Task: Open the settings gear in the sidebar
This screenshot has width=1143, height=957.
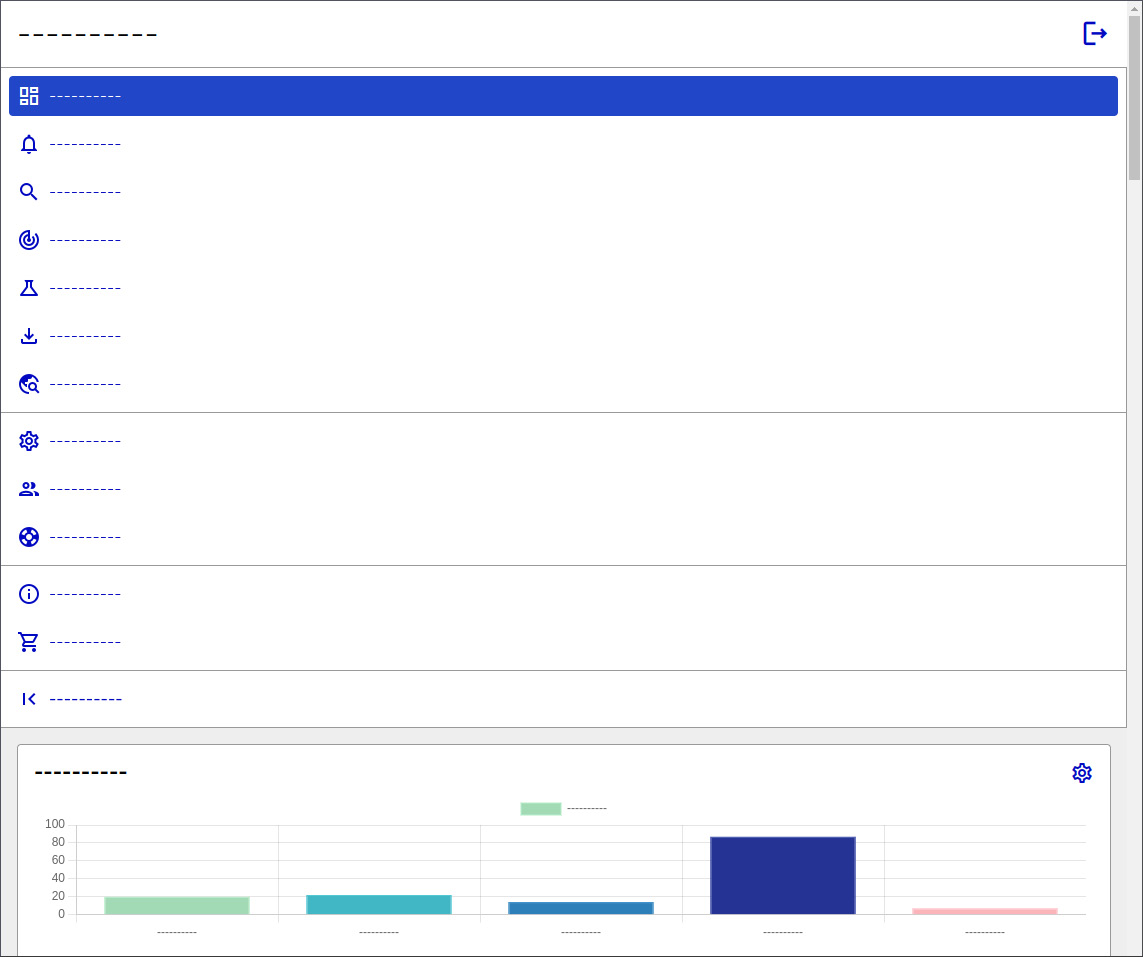Action: [x=29, y=440]
